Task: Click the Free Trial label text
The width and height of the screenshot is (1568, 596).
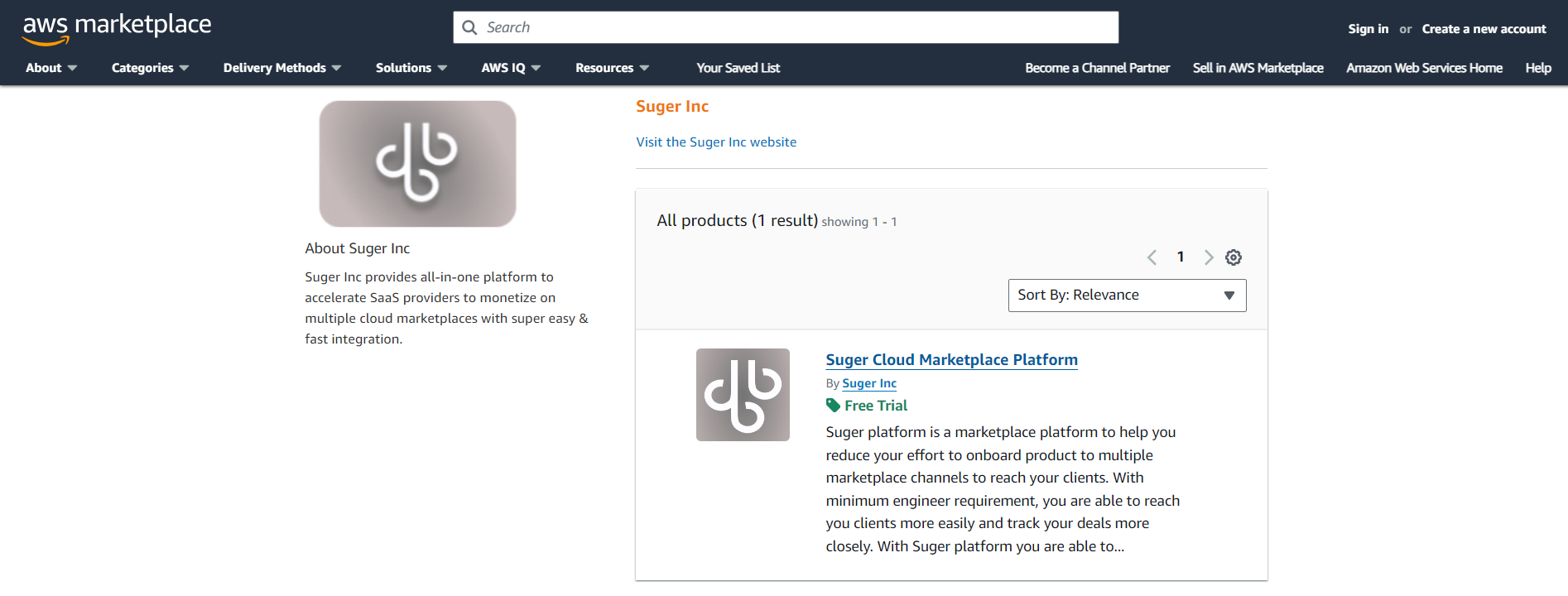Action: click(x=876, y=406)
